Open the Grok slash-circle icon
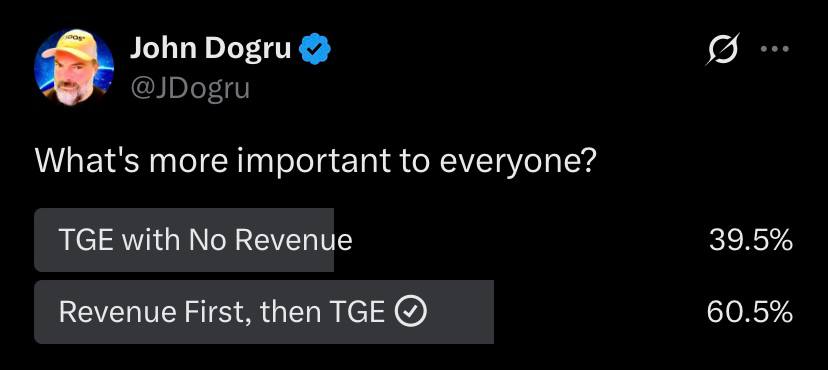 point(723,49)
